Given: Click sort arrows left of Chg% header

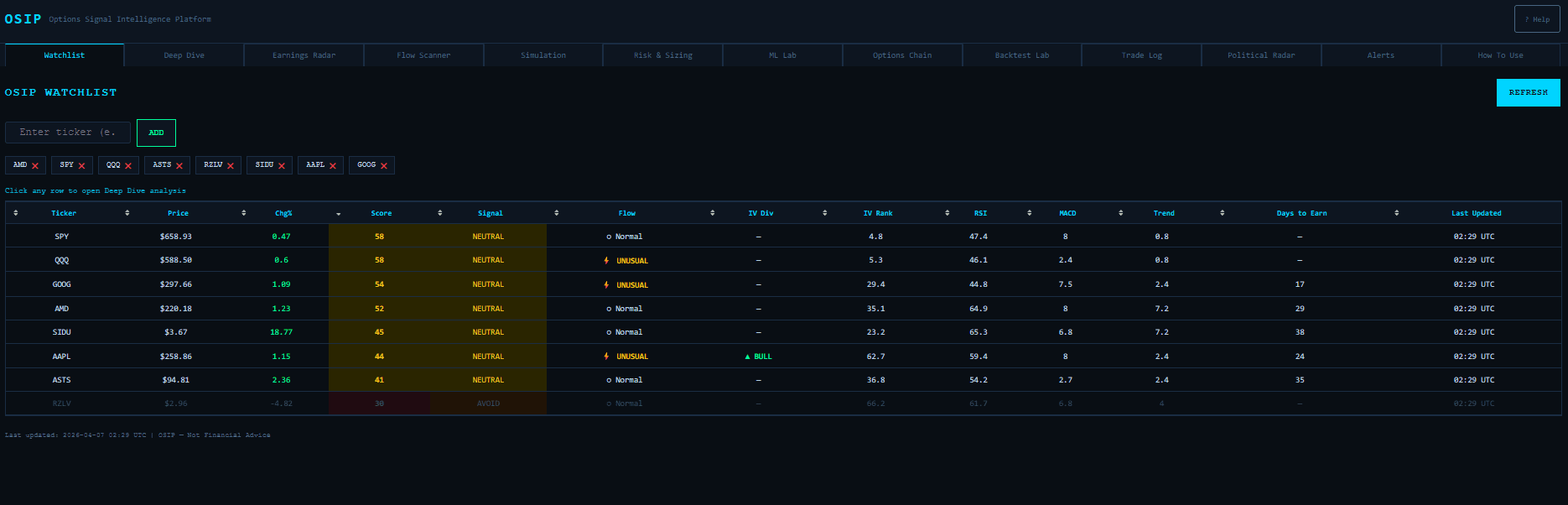Looking at the screenshot, I should (x=244, y=213).
